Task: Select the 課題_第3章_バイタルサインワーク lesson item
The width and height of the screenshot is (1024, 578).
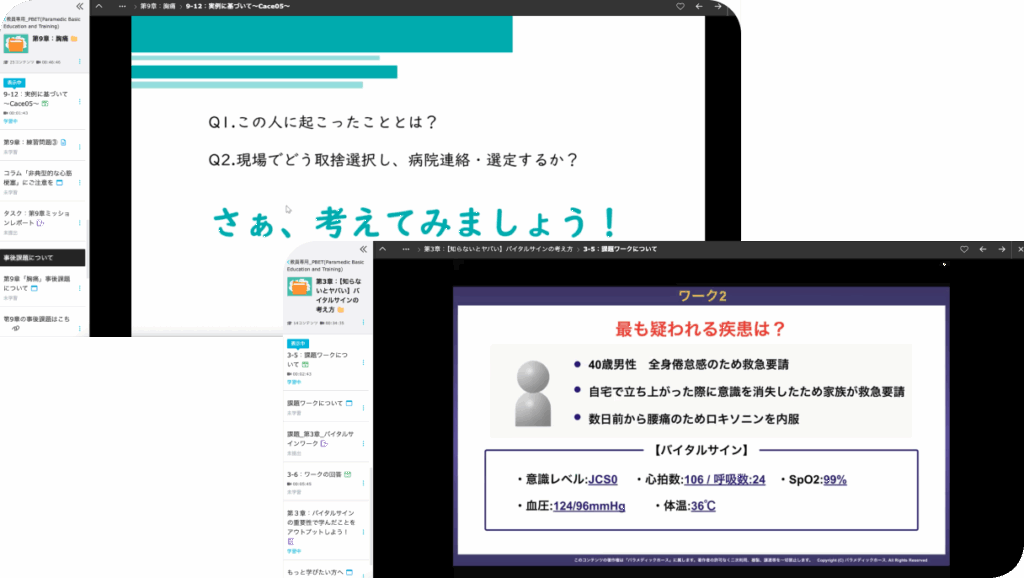Action: coord(320,437)
